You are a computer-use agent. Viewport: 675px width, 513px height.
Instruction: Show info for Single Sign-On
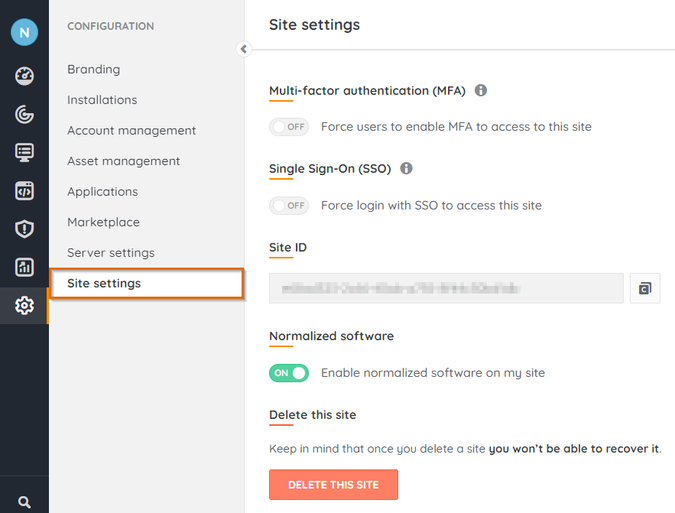point(406,168)
